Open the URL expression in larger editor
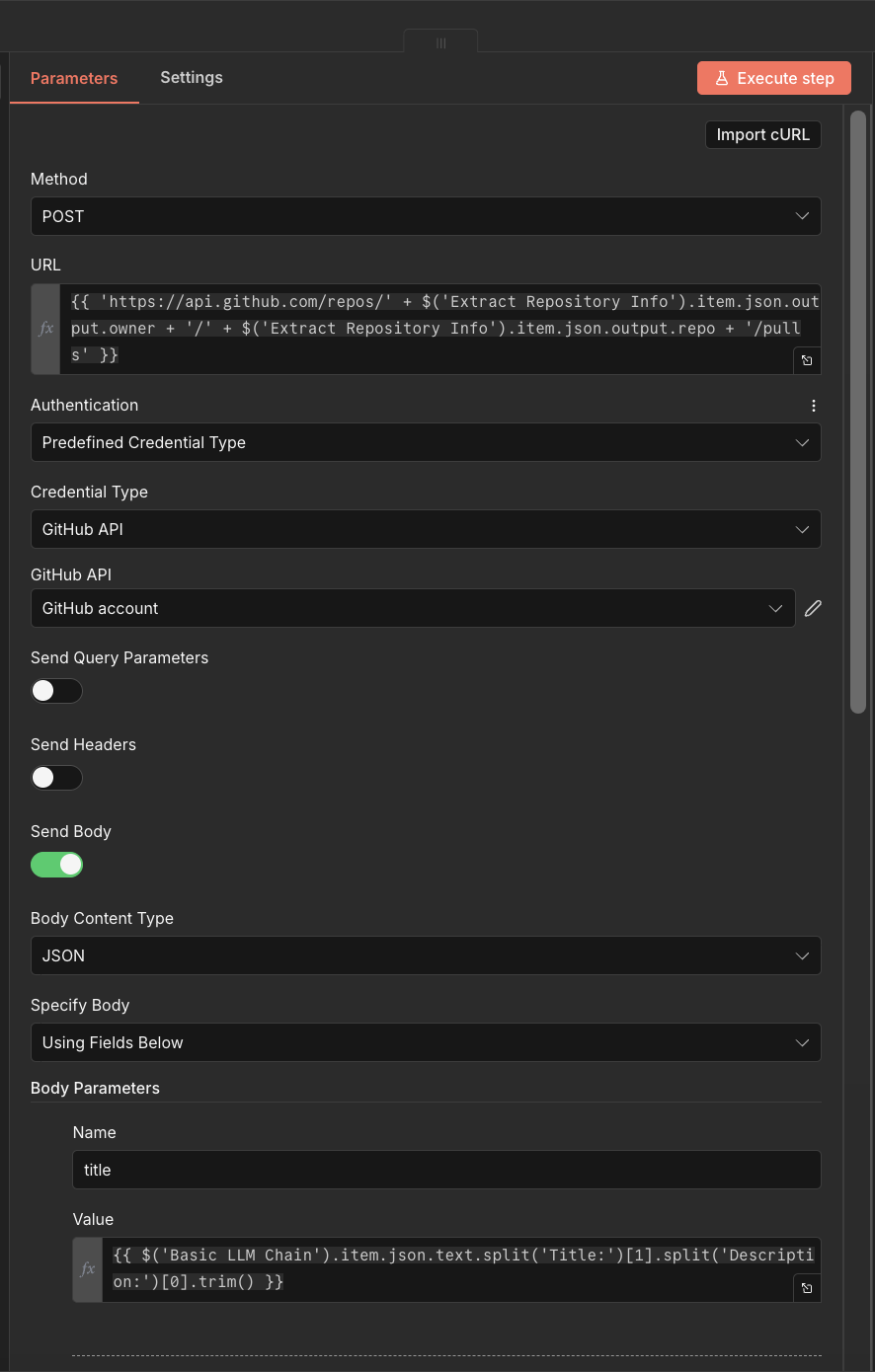This screenshot has width=875, height=1372. click(x=807, y=360)
